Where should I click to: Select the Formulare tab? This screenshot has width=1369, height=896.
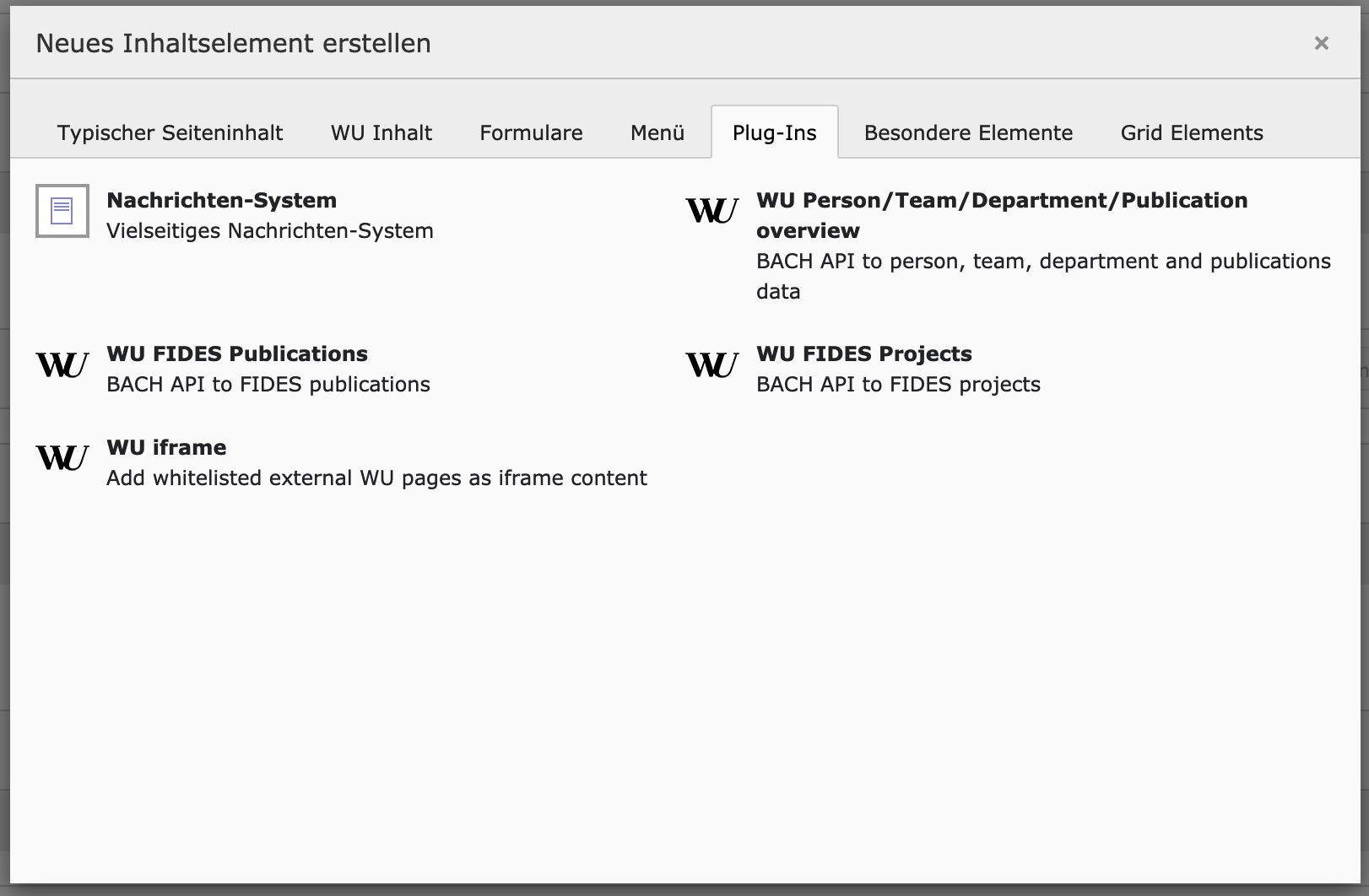pos(531,132)
